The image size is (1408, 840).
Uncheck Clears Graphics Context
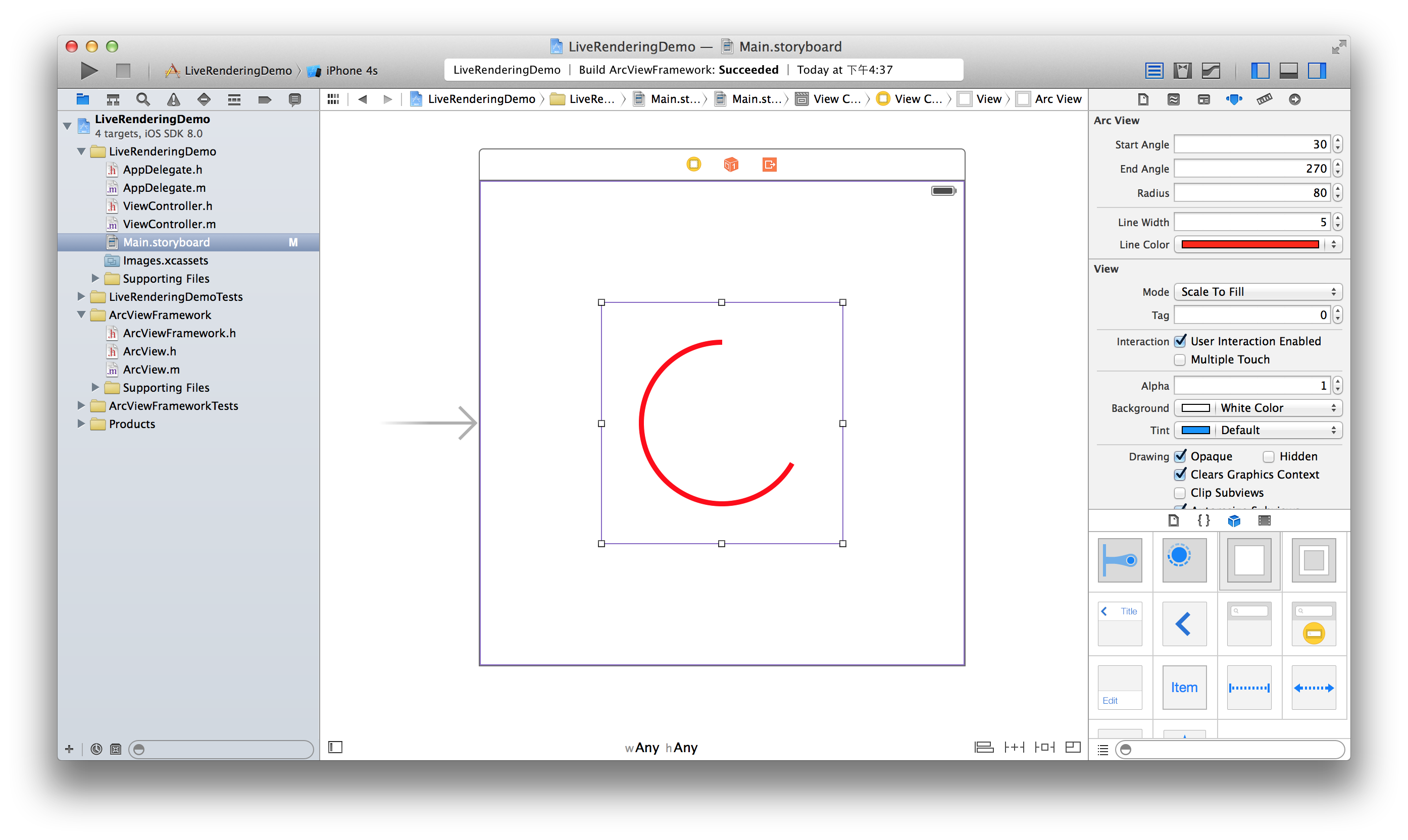tap(1180, 475)
